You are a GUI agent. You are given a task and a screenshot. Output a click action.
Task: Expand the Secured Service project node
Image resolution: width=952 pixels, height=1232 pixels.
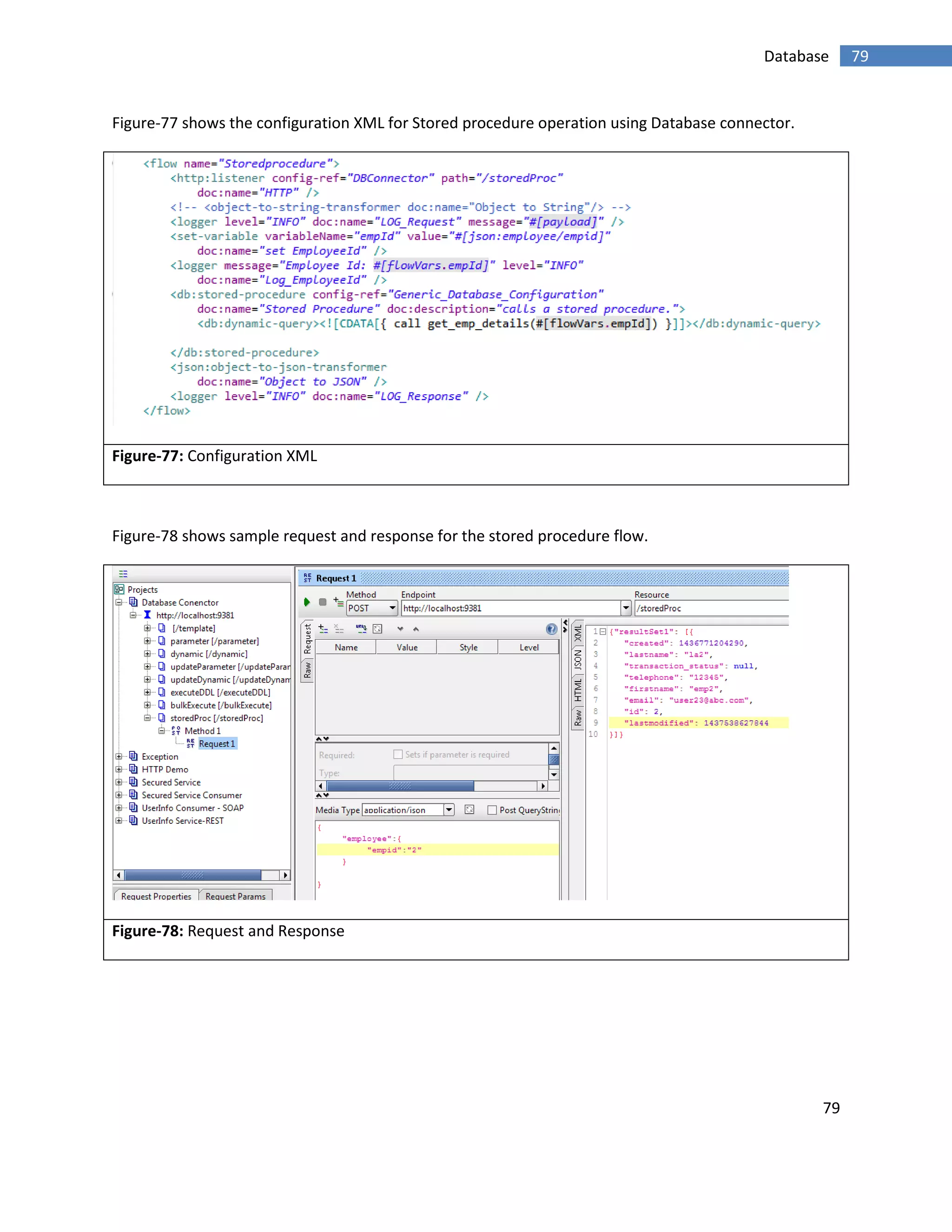pos(119,782)
